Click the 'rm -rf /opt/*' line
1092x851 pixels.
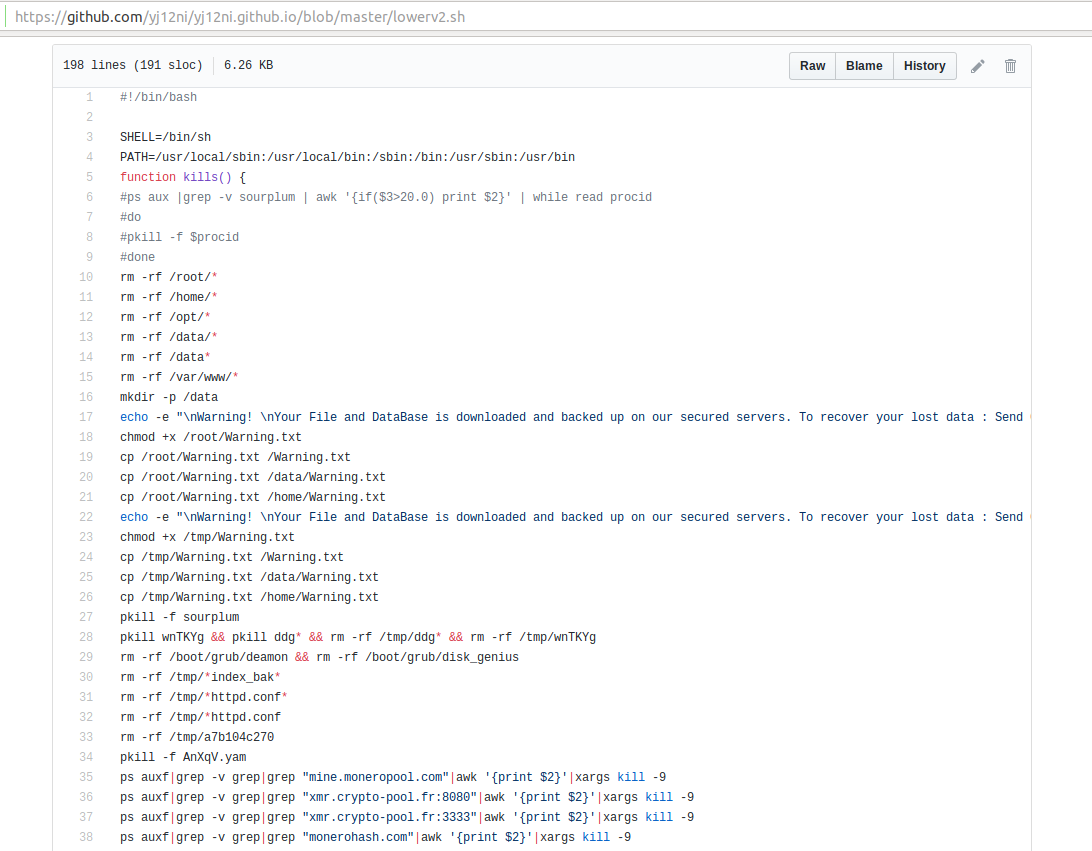coord(165,317)
